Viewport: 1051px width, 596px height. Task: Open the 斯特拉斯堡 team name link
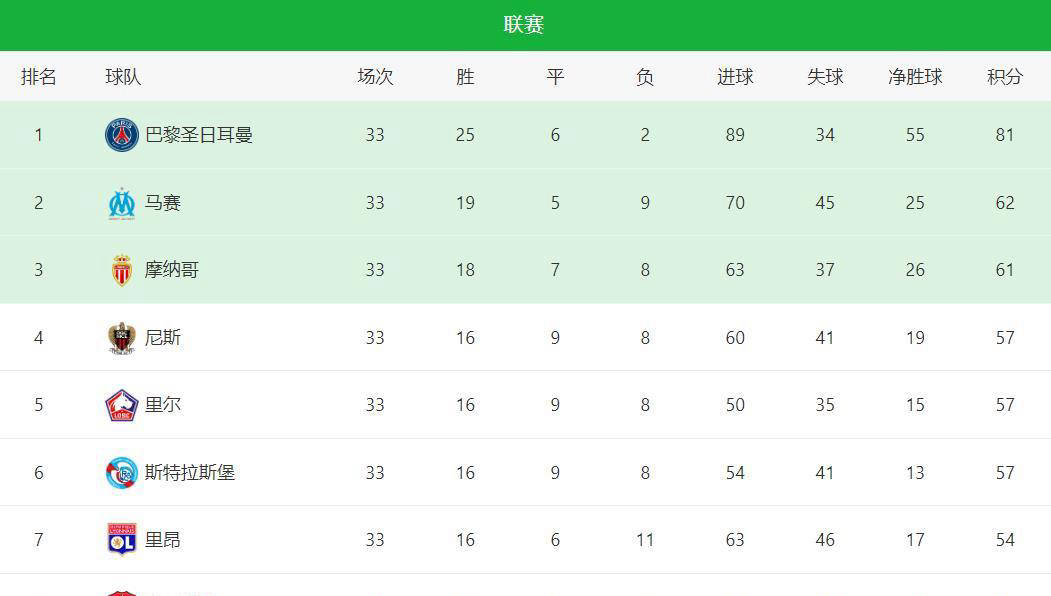click(190, 473)
